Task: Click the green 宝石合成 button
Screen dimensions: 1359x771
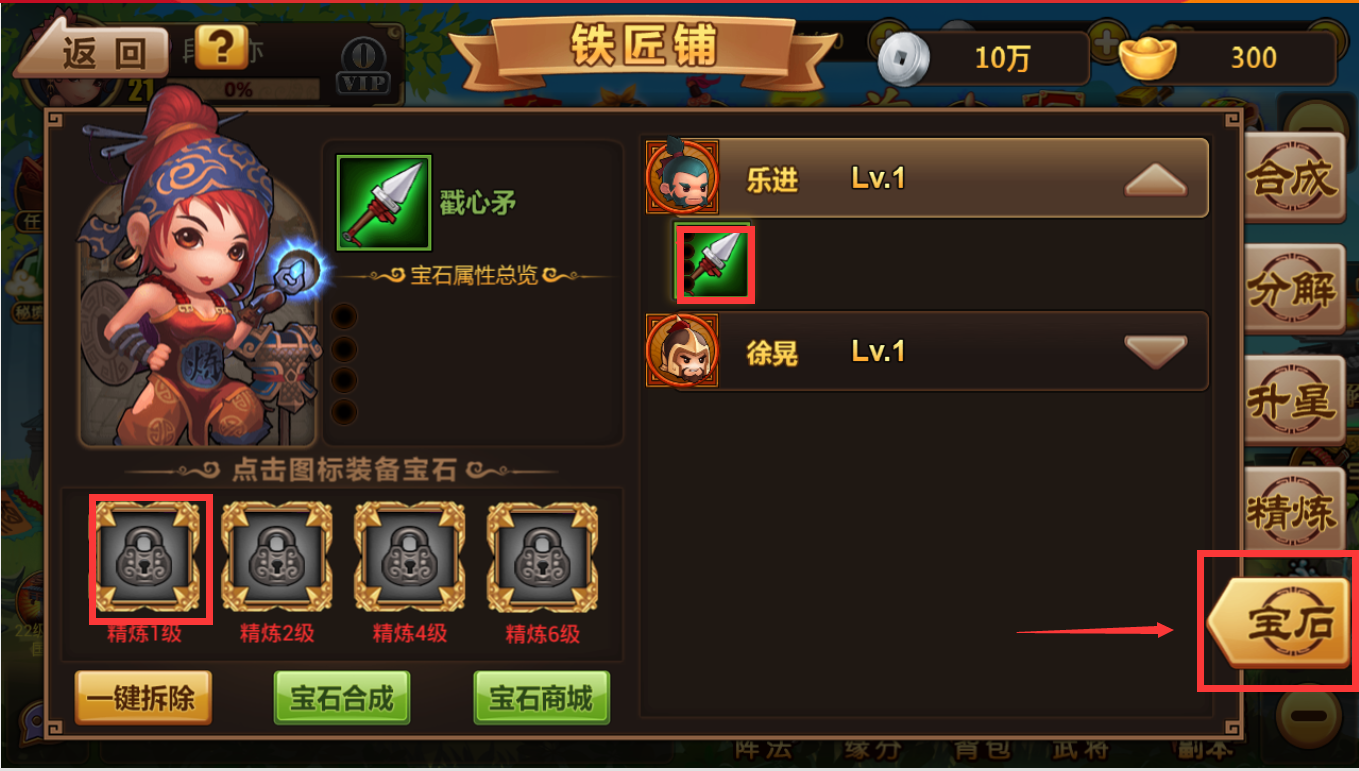Action: pos(342,698)
